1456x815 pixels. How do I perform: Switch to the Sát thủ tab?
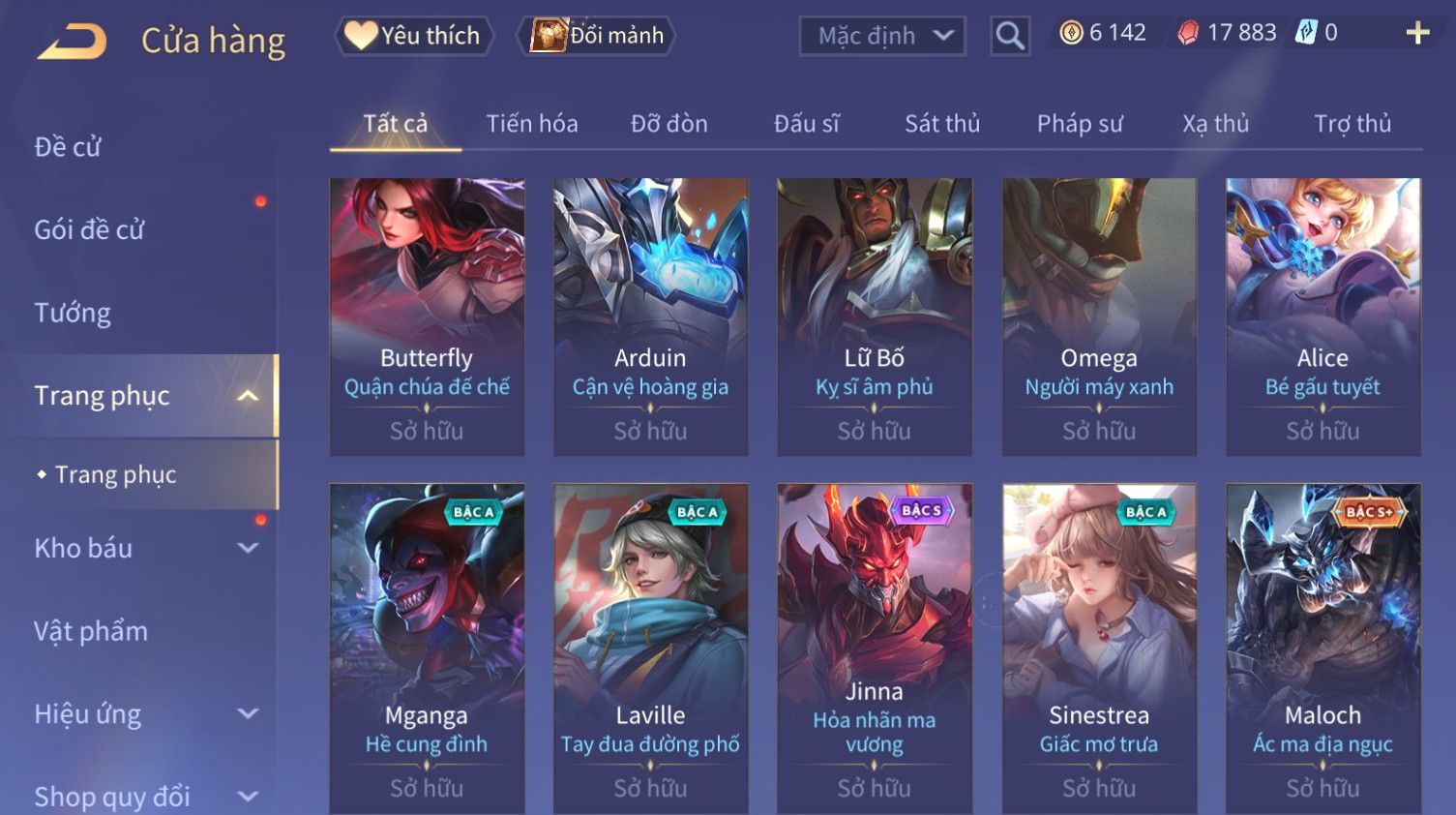(942, 124)
